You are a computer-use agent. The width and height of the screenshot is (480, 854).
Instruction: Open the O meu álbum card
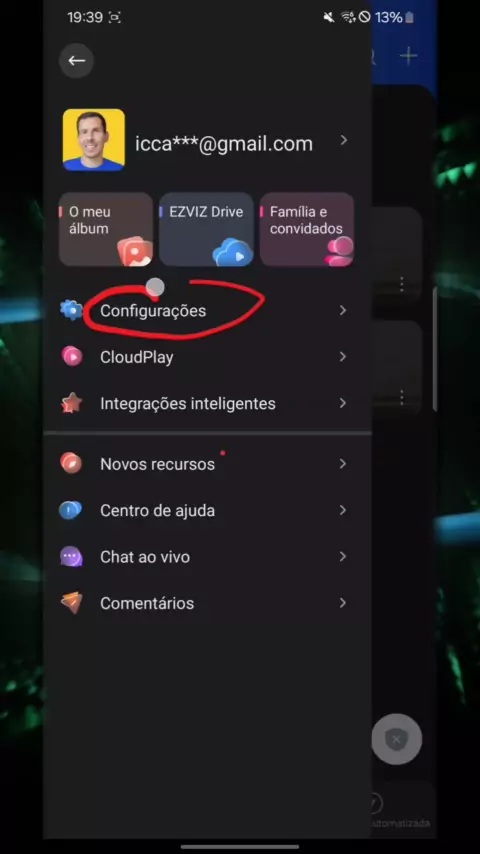[106, 229]
